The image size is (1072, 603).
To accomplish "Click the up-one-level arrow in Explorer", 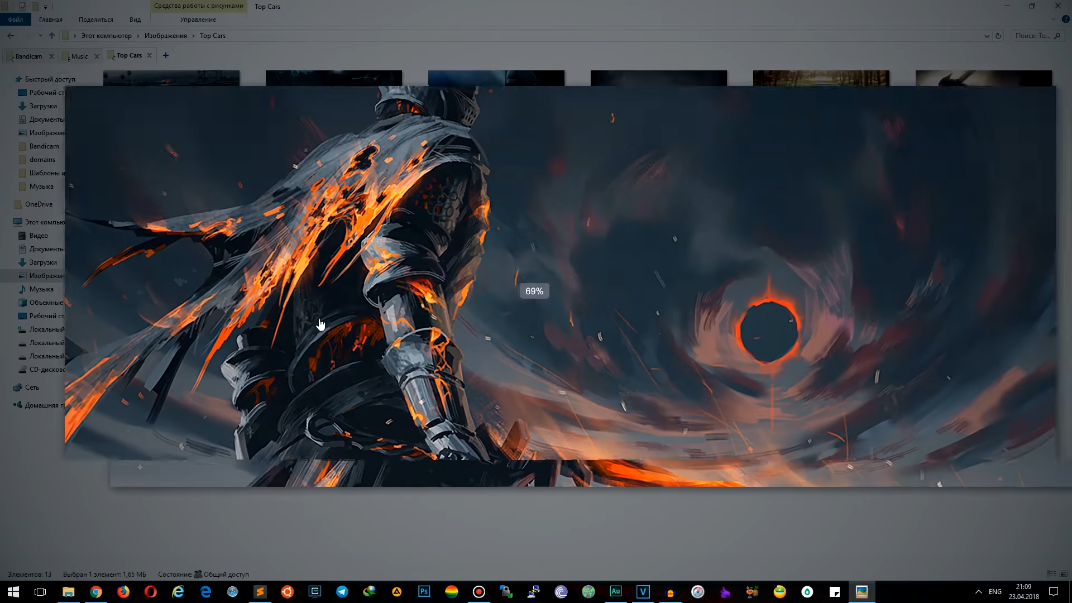I will pos(51,36).
